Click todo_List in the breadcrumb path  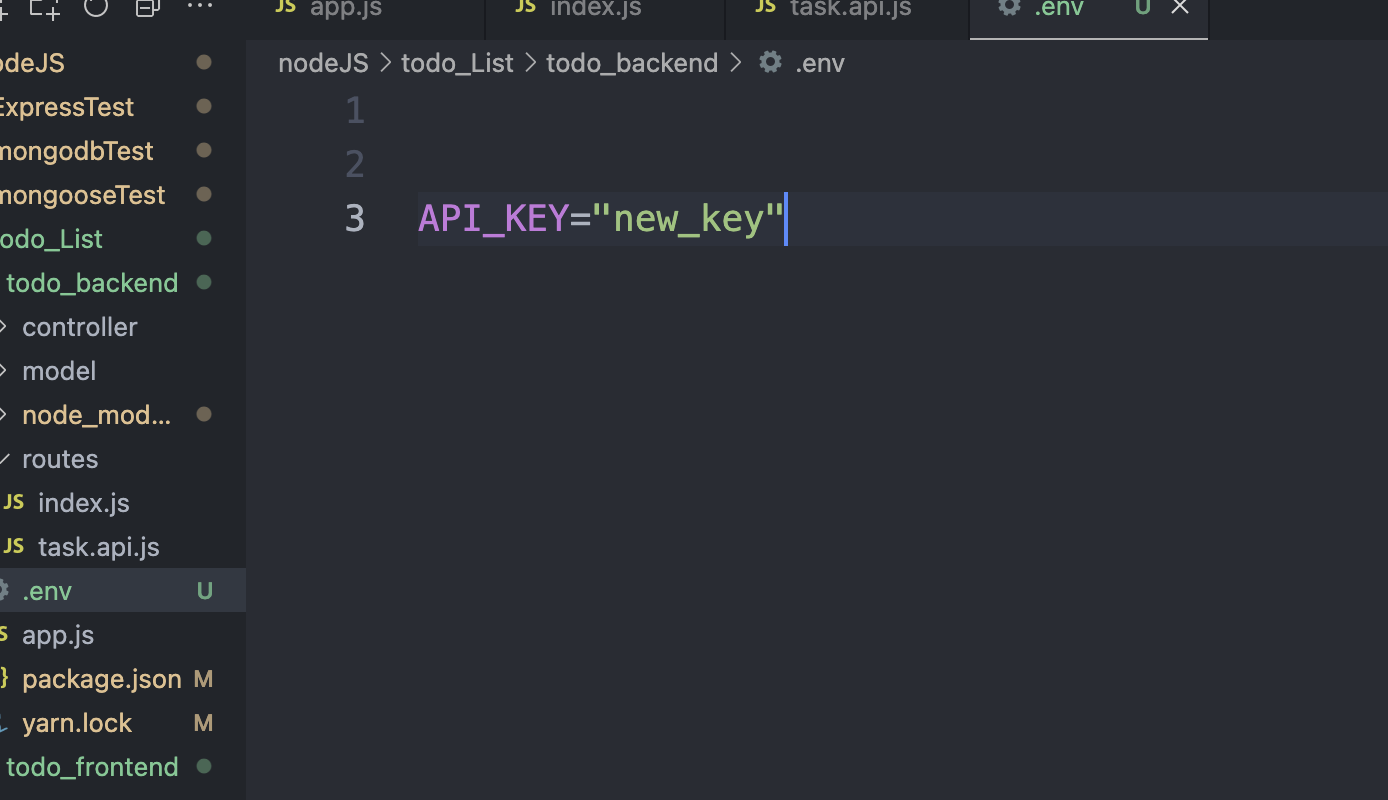(457, 63)
